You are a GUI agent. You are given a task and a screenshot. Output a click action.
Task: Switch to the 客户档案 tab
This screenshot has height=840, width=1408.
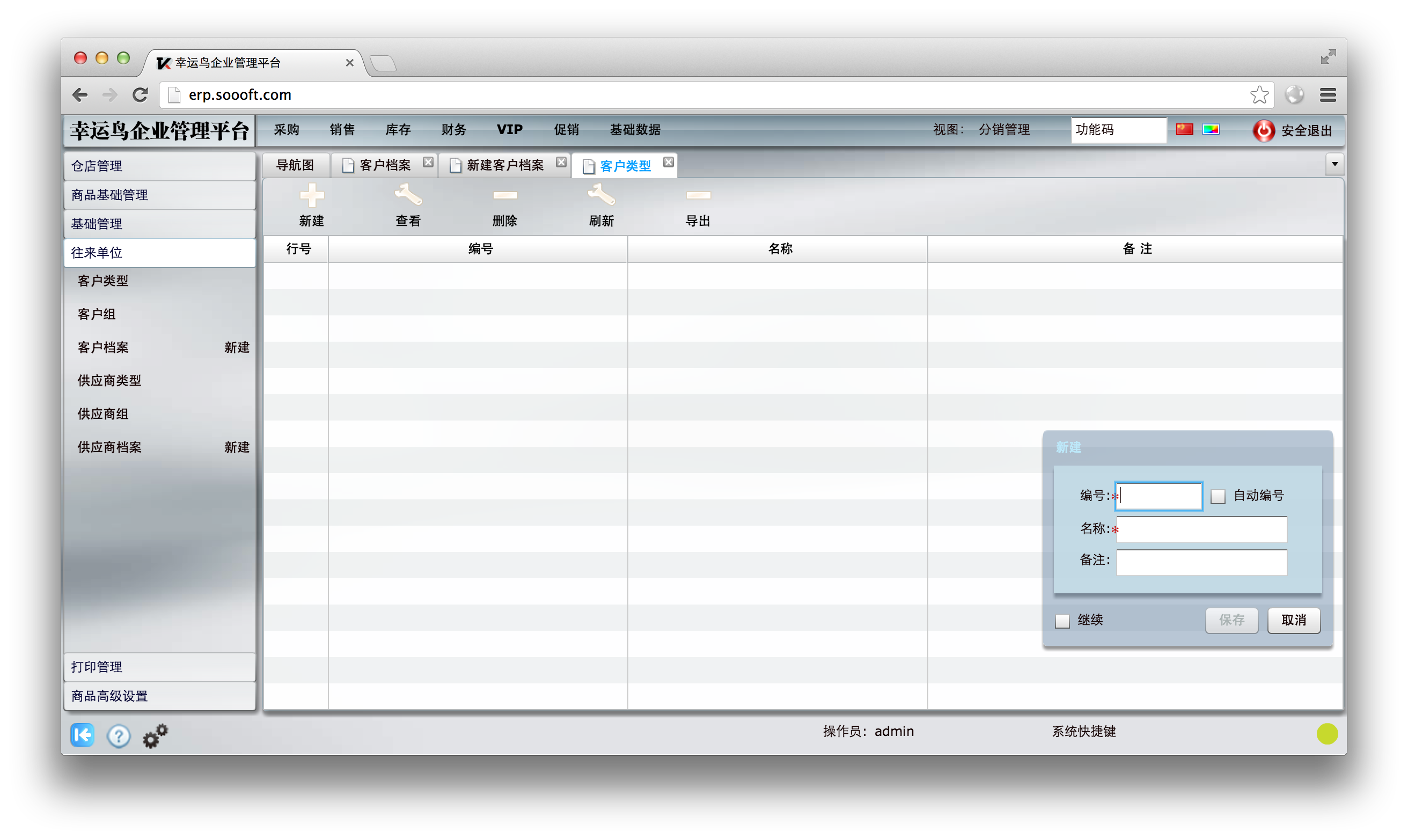tap(385, 165)
